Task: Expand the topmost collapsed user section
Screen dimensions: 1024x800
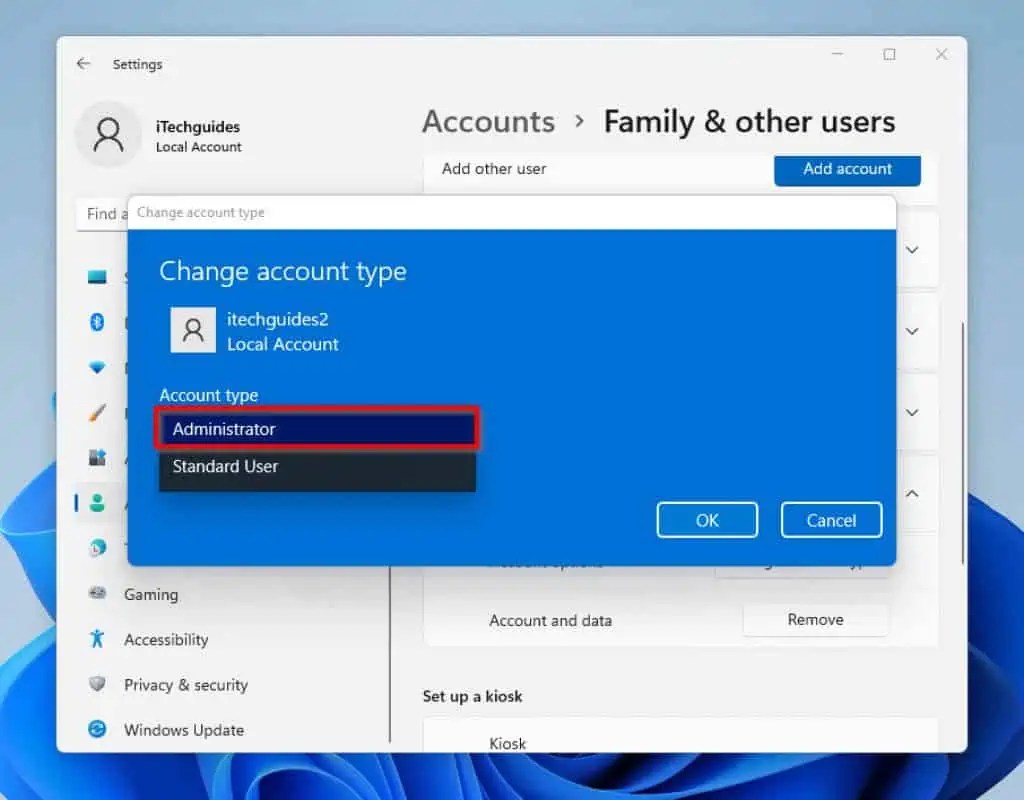Action: (911, 250)
